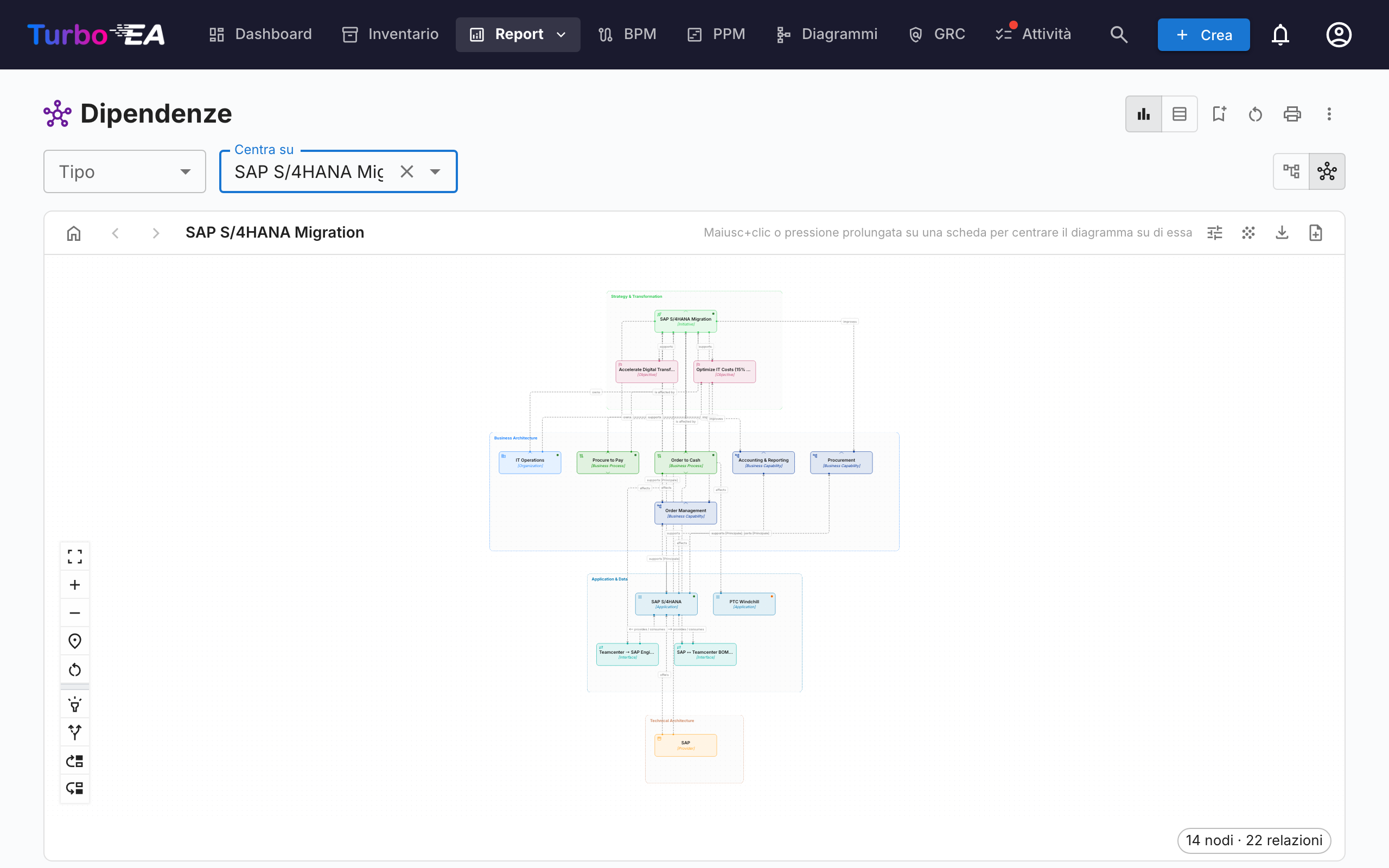1389x868 pixels.
Task: Click the location pin tool
Action: [x=75, y=641]
